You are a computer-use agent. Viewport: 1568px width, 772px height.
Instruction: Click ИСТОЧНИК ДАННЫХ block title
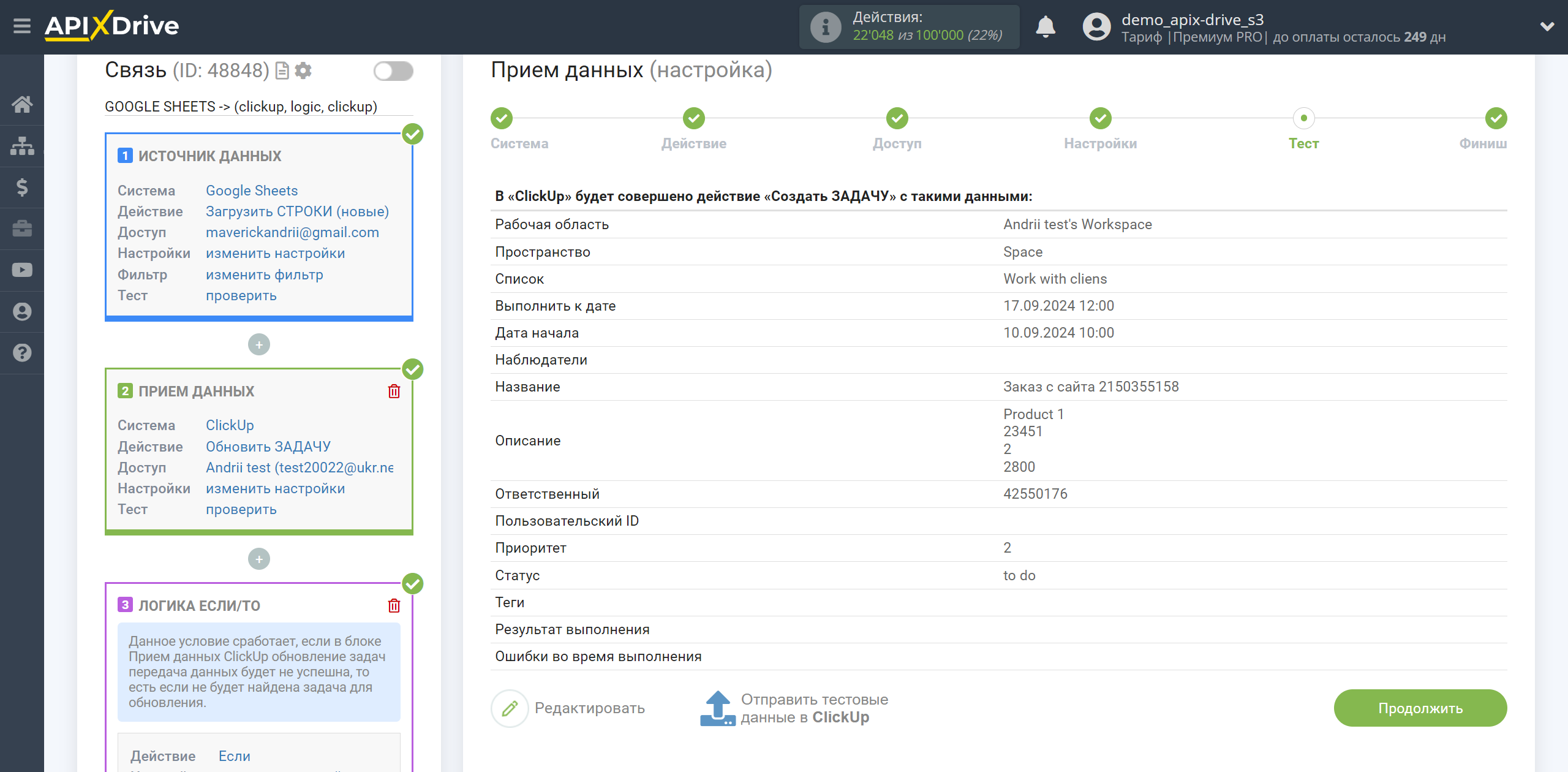(x=210, y=156)
